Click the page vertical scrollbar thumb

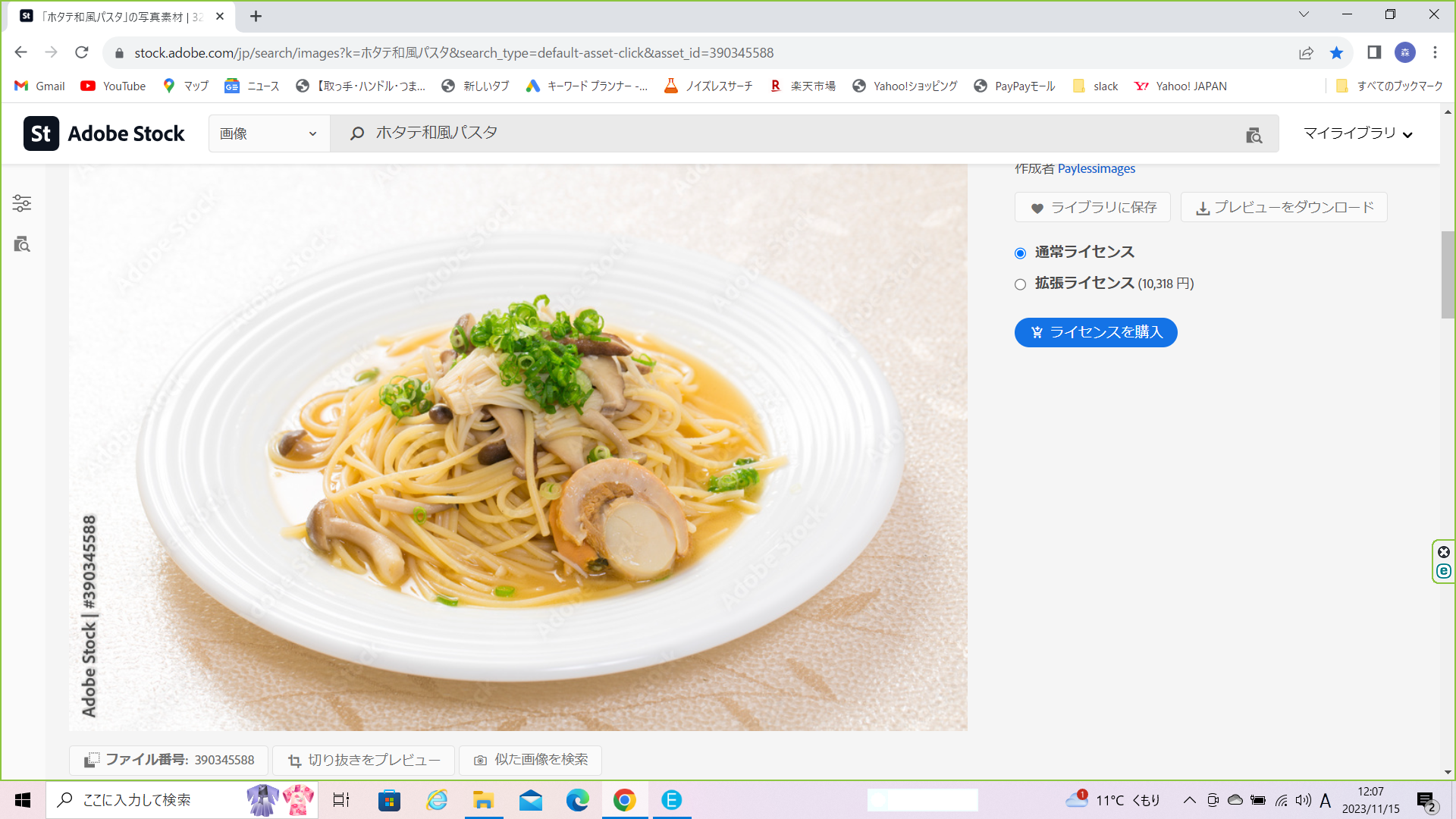pyautogui.click(x=1448, y=275)
